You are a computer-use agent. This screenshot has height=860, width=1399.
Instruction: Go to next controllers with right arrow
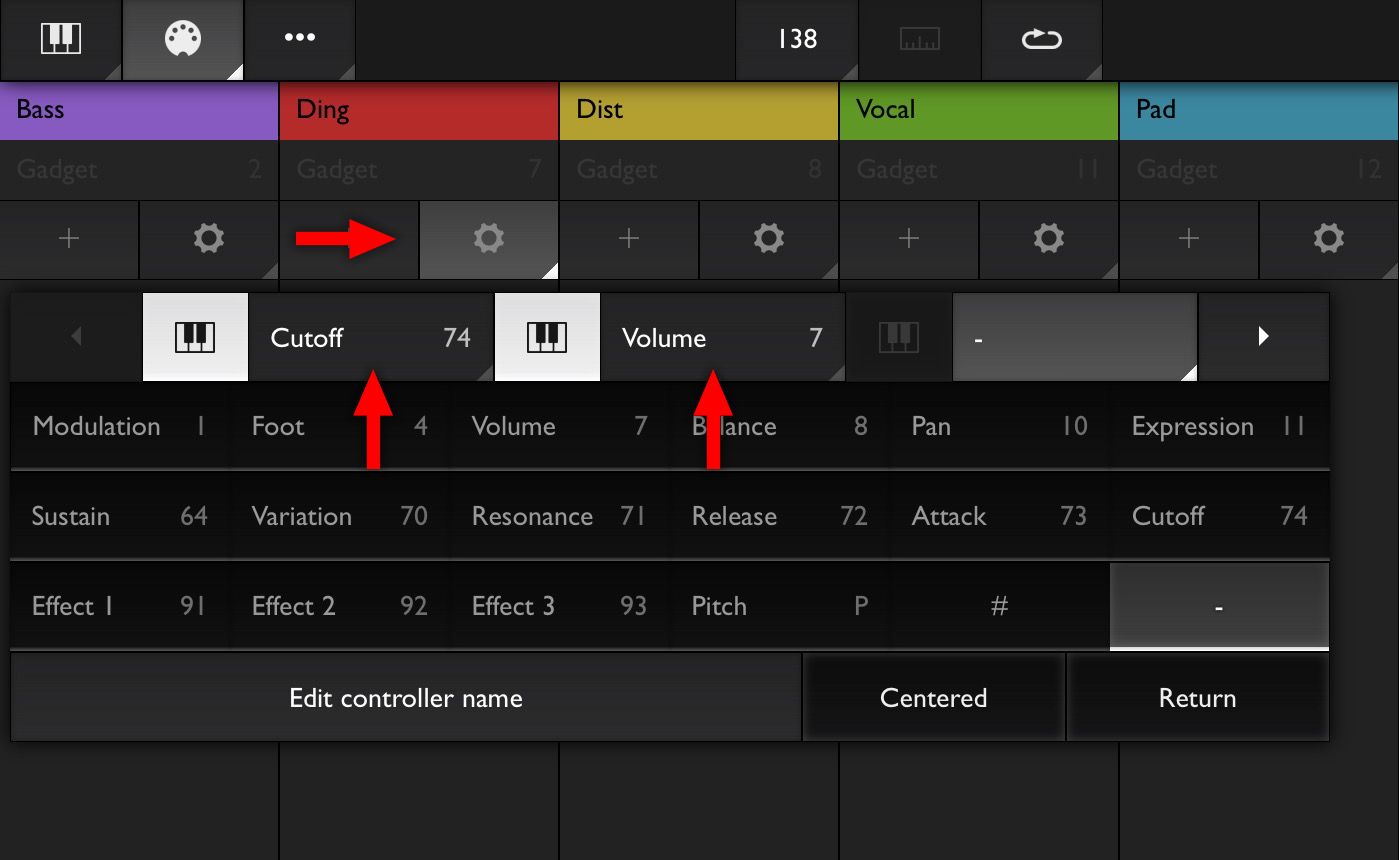pyautogui.click(x=1264, y=337)
